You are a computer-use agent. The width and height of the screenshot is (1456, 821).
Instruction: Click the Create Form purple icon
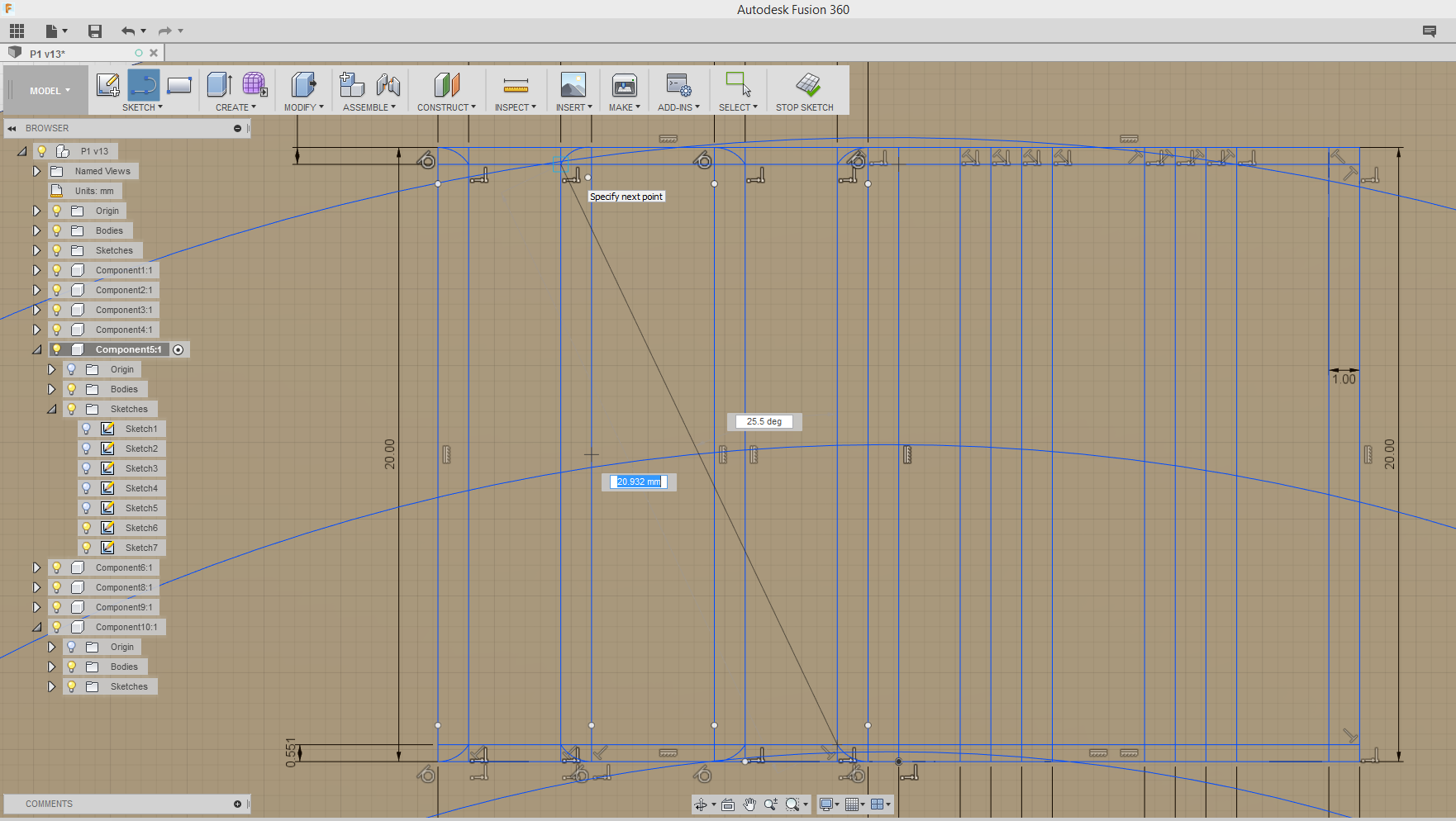255,84
